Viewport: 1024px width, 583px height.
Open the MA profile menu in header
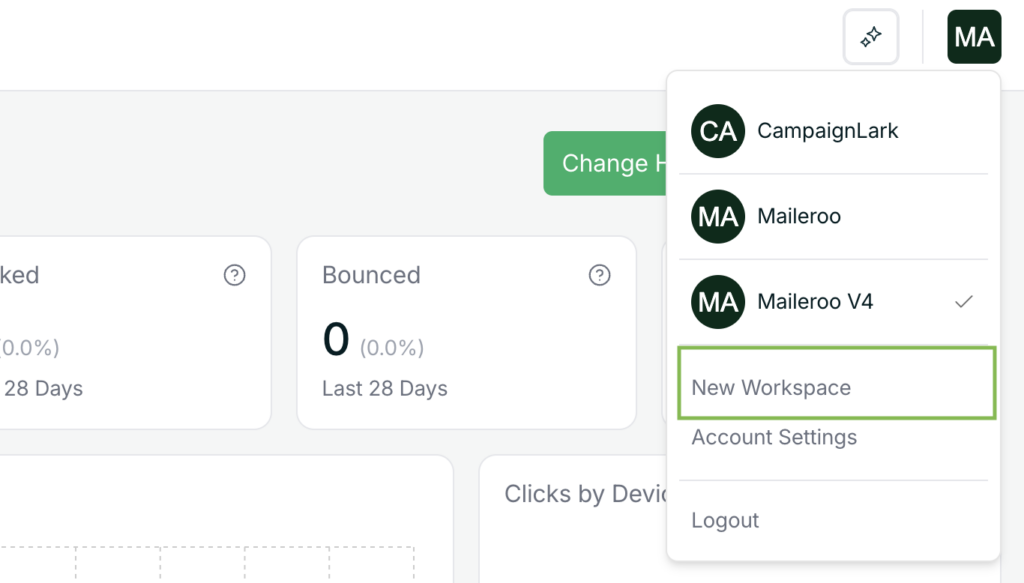click(974, 37)
